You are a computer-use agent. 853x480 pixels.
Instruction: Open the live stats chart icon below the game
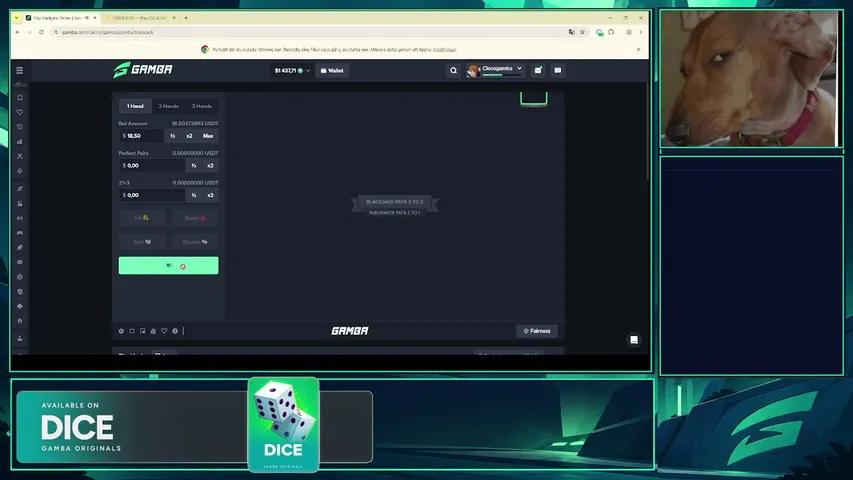click(153, 331)
